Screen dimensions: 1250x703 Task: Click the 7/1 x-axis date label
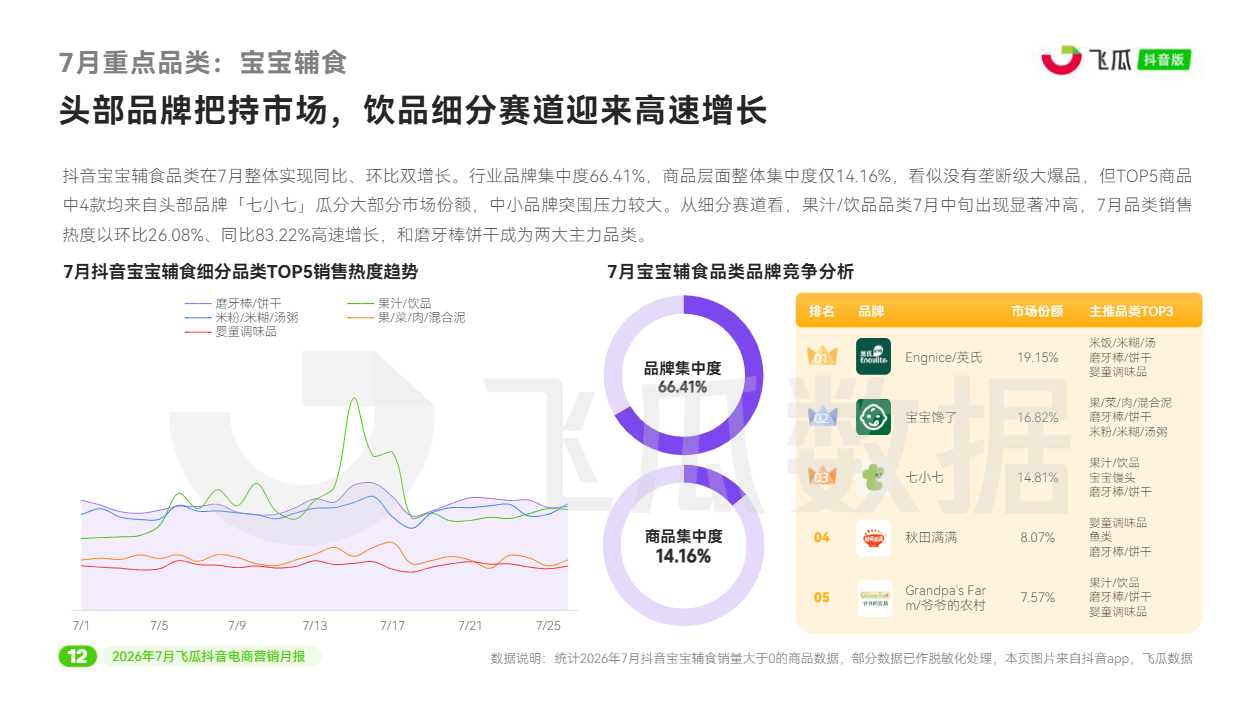coord(81,625)
